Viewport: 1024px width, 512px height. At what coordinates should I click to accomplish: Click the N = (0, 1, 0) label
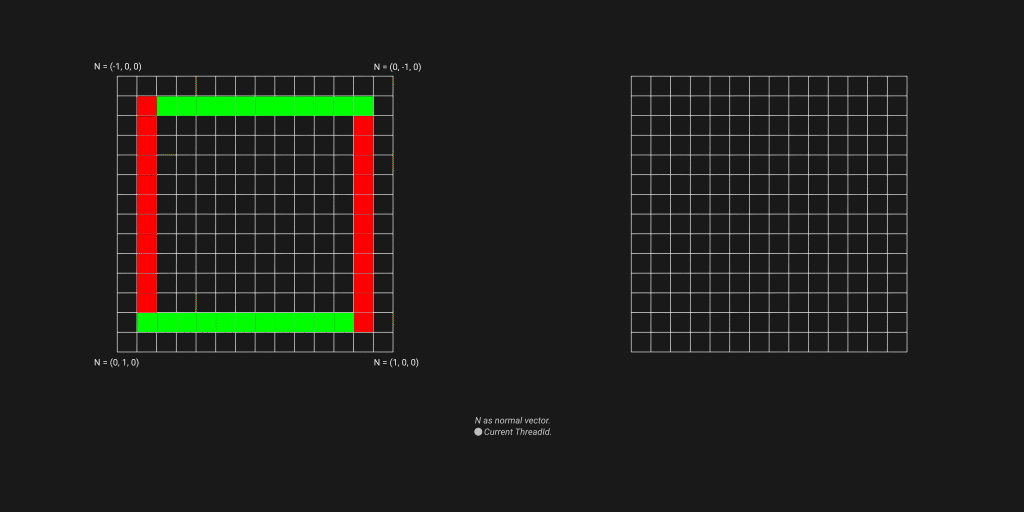click(x=116, y=362)
